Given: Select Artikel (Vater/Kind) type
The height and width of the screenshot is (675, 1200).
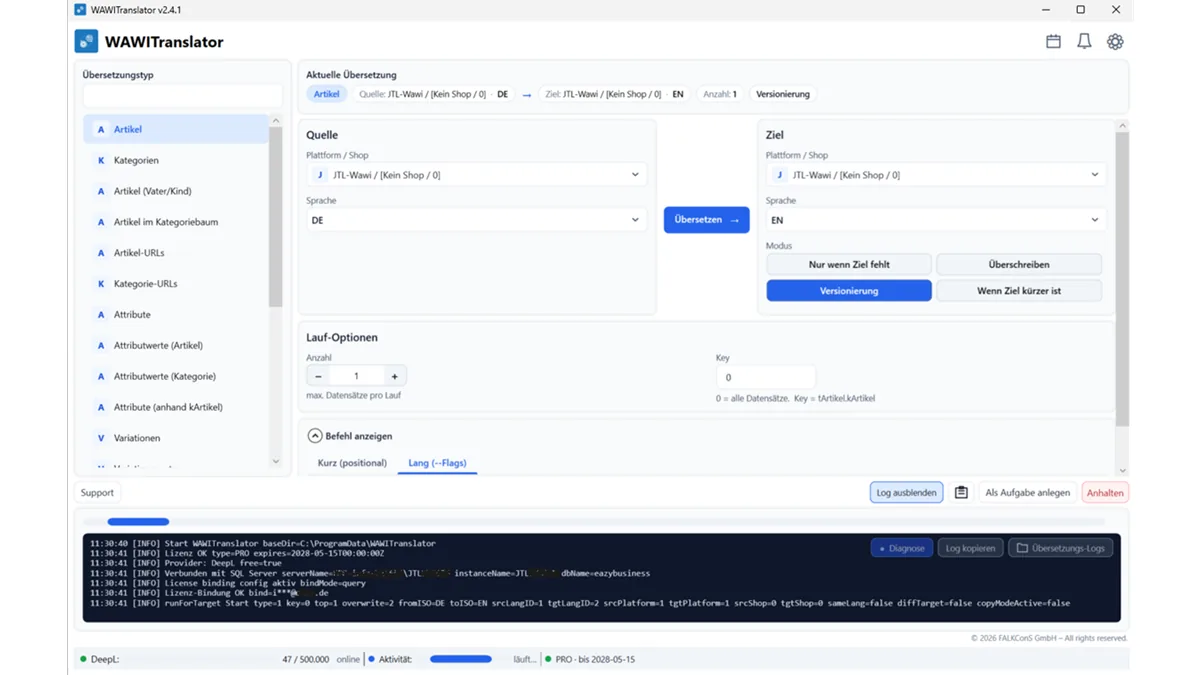Looking at the screenshot, I should (176, 191).
